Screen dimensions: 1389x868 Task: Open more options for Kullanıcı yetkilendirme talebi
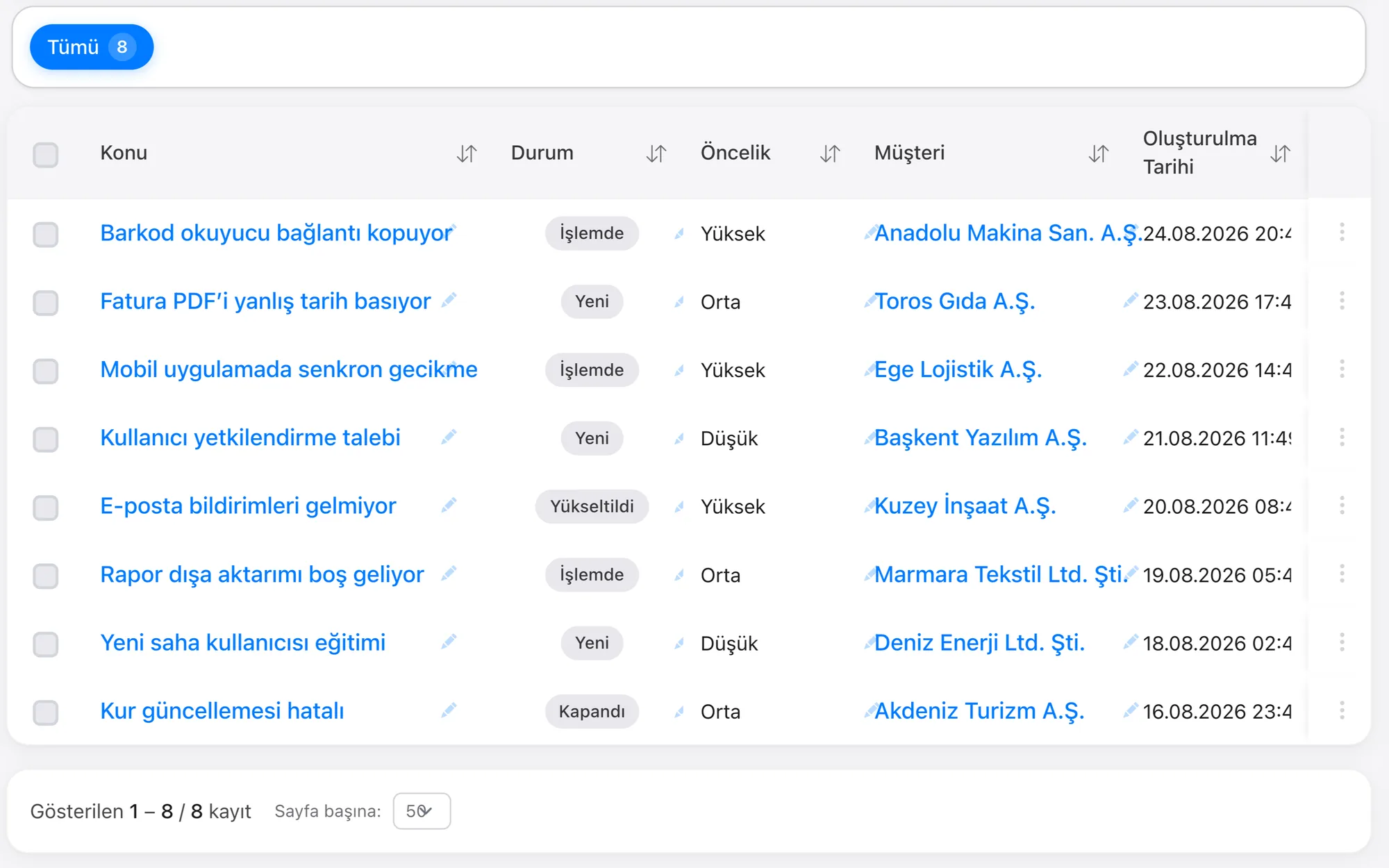click(x=1342, y=437)
